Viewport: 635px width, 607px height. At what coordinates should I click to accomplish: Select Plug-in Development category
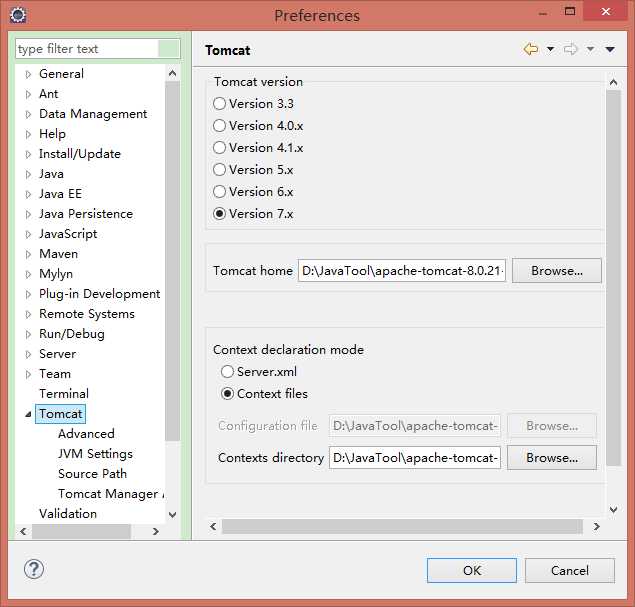point(99,294)
